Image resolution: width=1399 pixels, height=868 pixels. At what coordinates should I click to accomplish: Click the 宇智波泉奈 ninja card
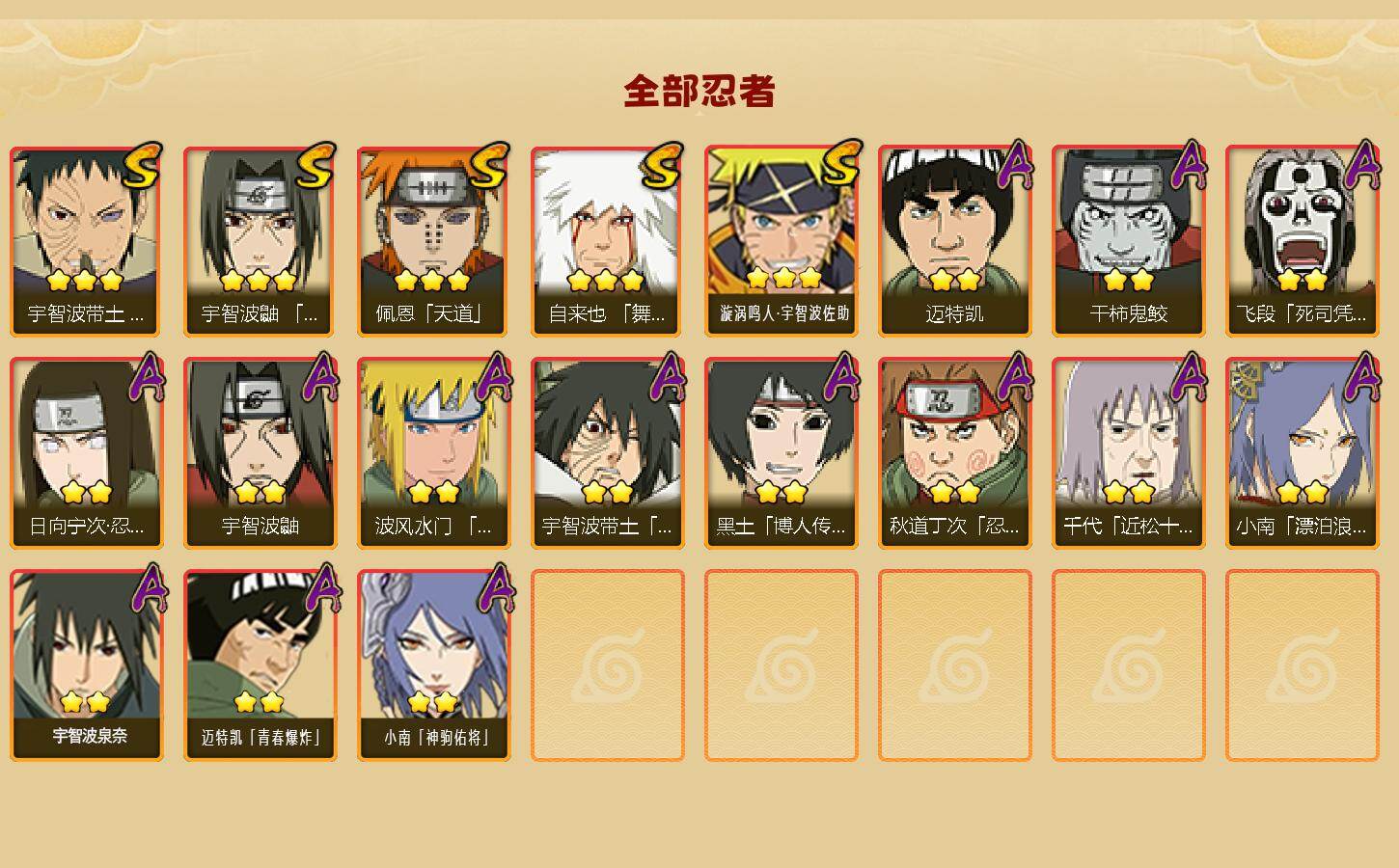point(87,665)
